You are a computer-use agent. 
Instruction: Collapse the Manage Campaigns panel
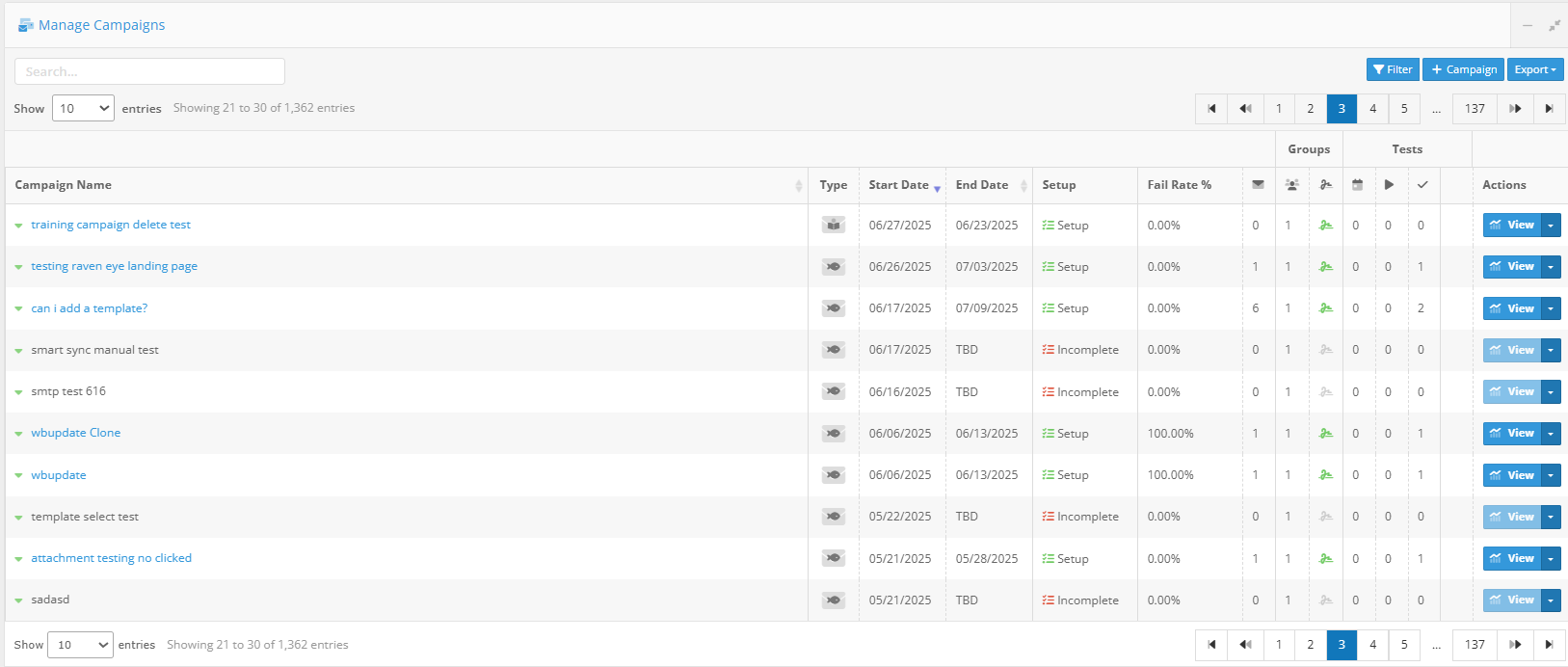coord(1528,25)
